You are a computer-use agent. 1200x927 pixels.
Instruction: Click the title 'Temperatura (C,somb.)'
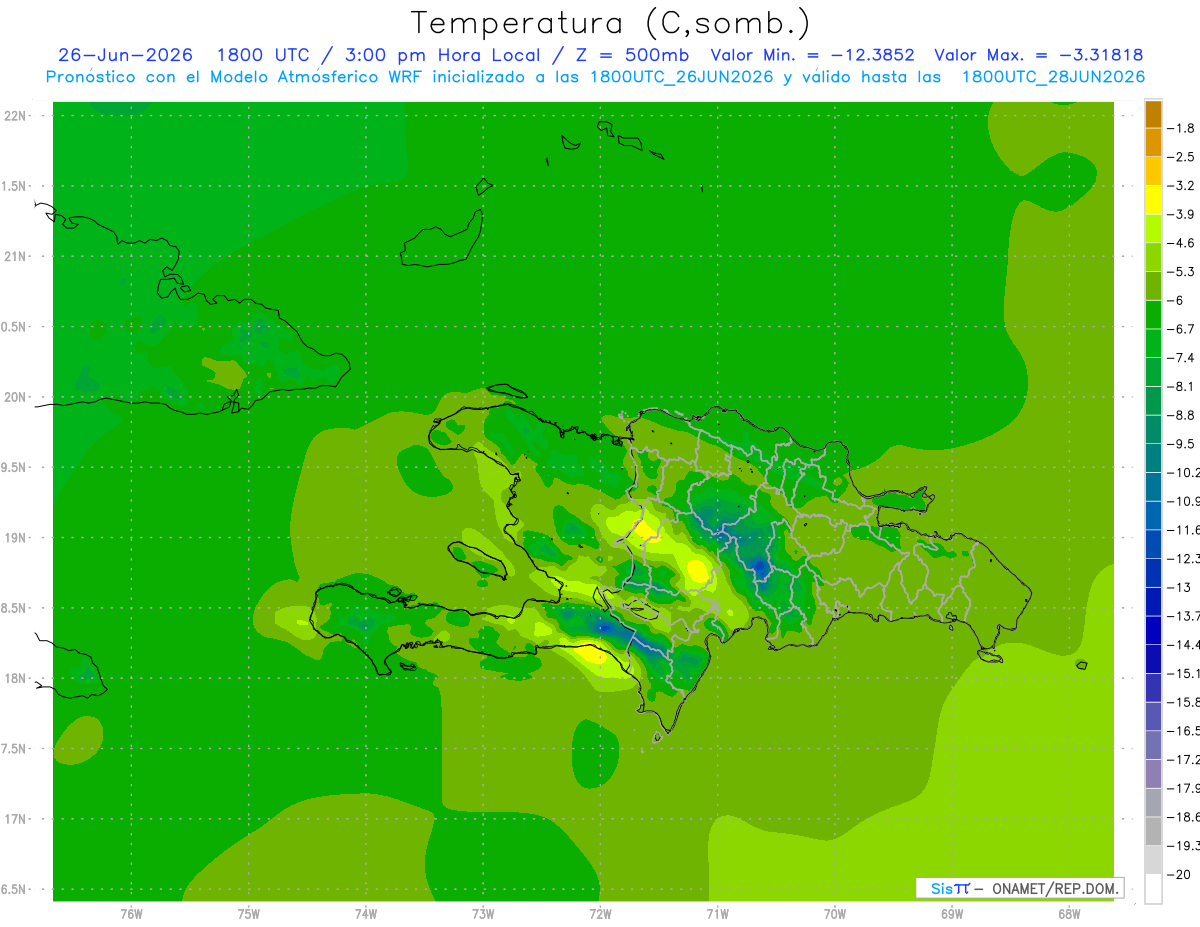point(611,23)
